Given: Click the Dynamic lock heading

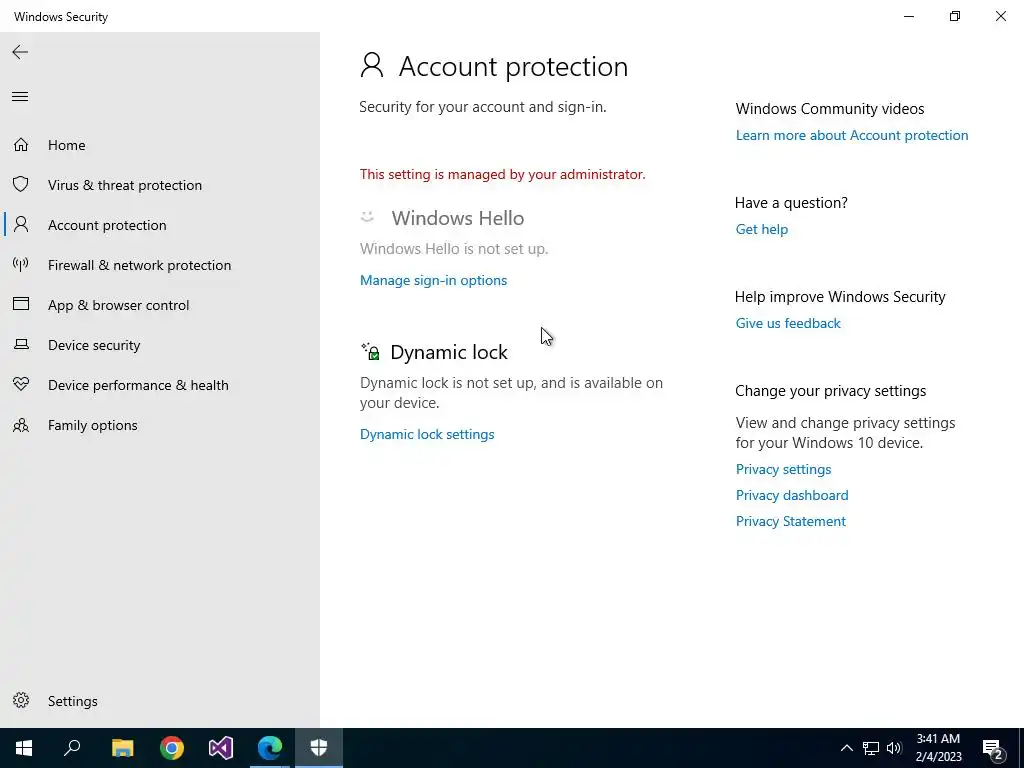Looking at the screenshot, I should pyautogui.click(x=449, y=352).
